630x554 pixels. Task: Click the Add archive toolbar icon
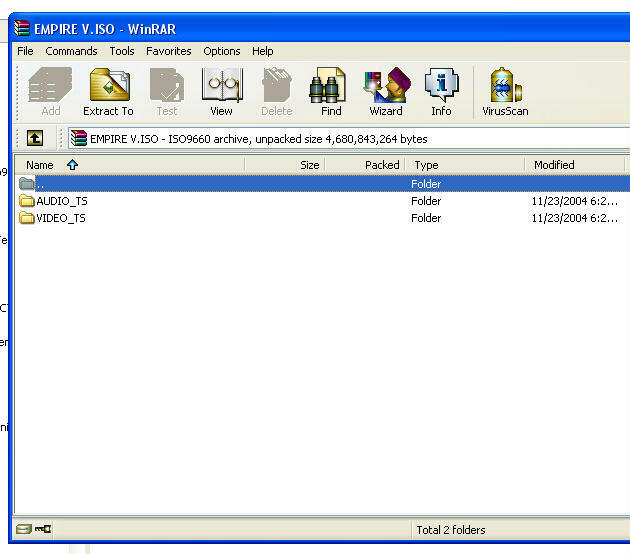coord(51,85)
